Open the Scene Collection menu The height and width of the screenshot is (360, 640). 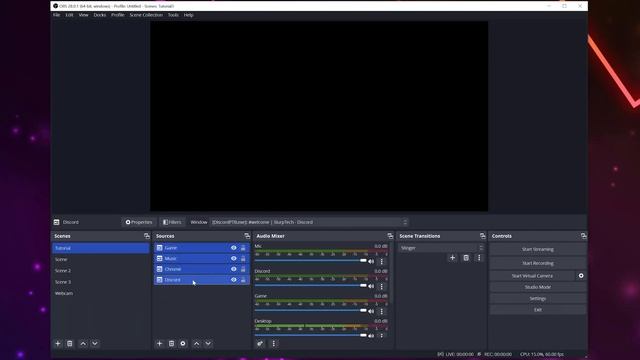(x=146, y=15)
